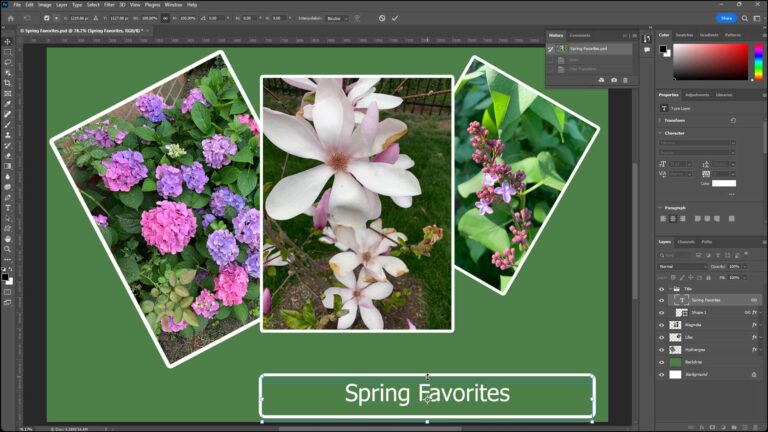Select the Move tool
The width and height of the screenshot is (768, 432).
[7, 42]
